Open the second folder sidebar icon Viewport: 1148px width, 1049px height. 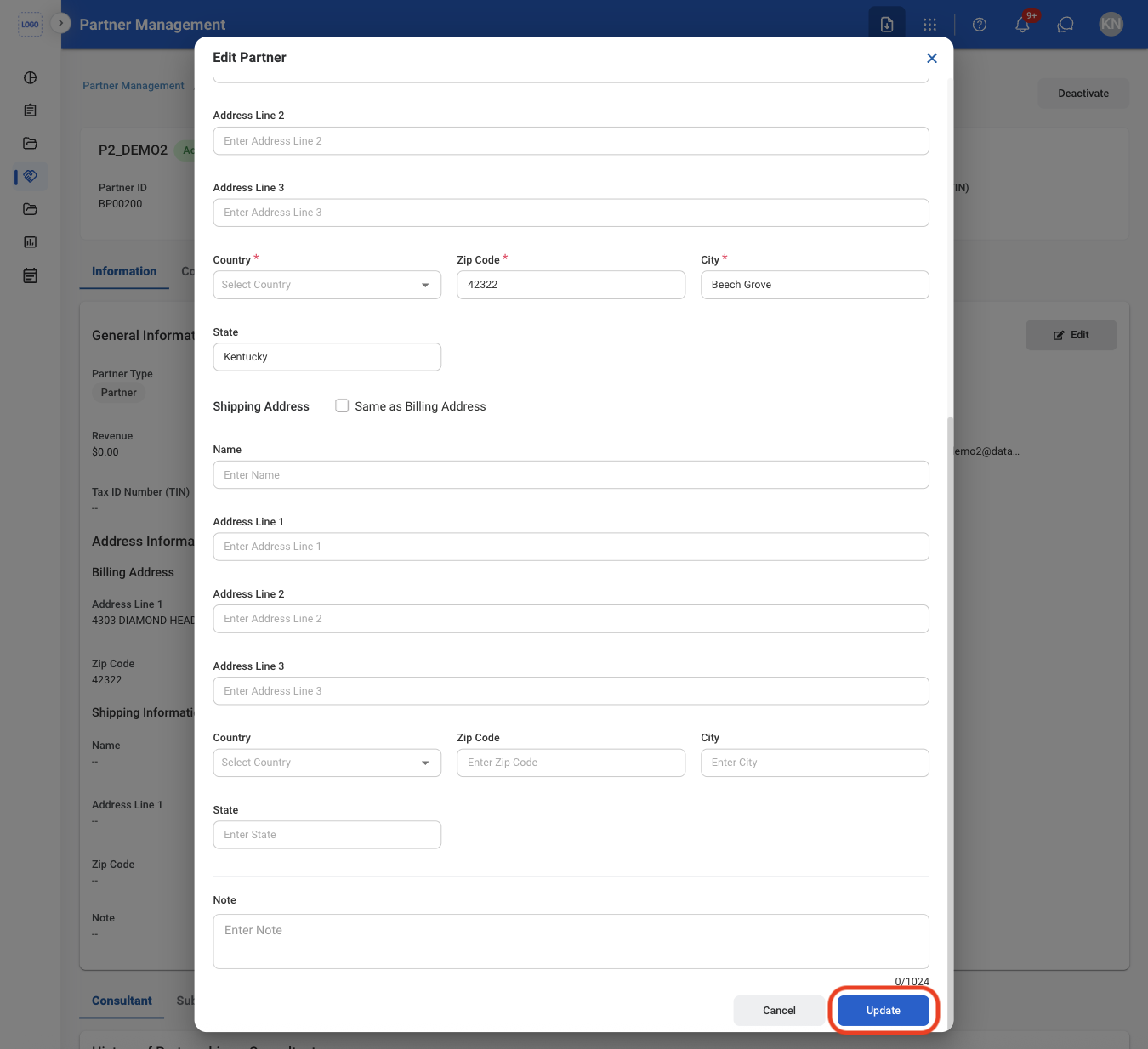(x=31, y=209)
